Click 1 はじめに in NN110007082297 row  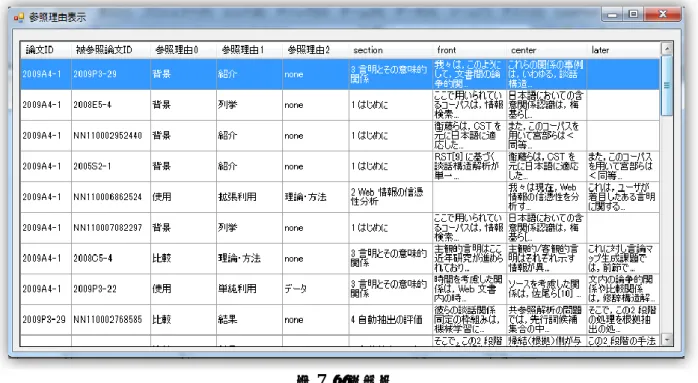390,228
